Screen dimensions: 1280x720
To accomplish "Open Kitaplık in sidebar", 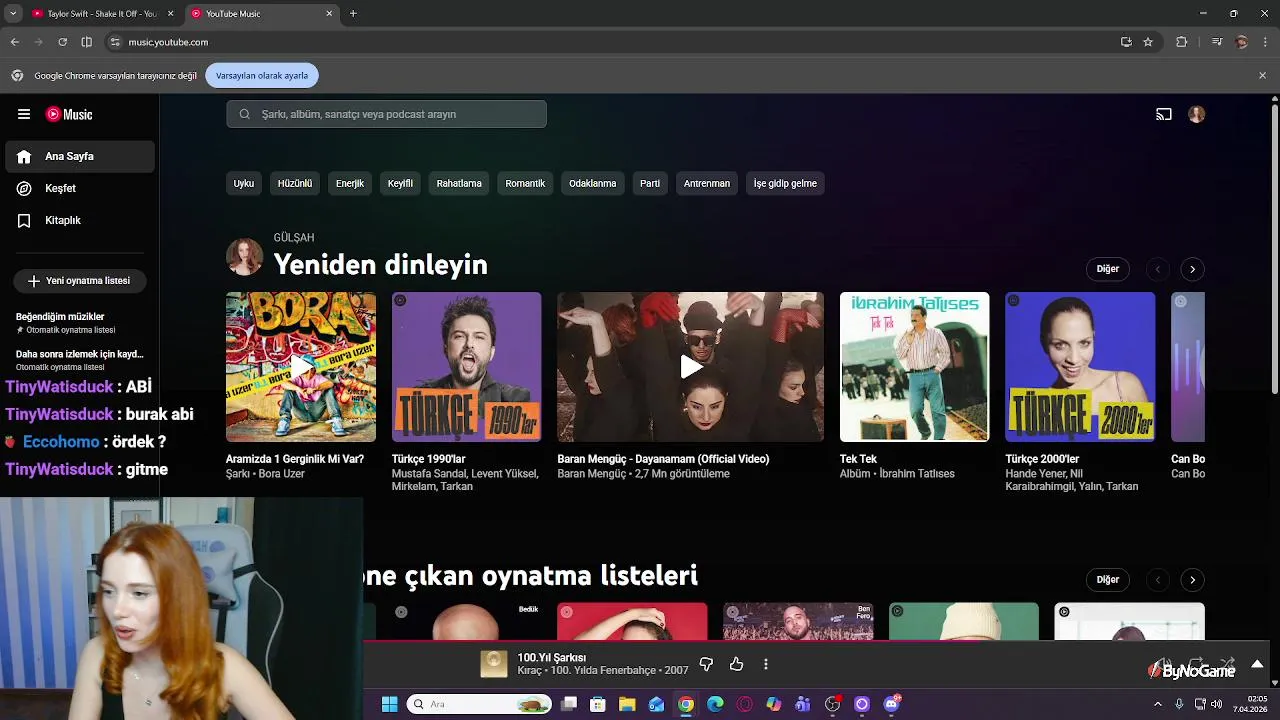I will pos(80,220).
